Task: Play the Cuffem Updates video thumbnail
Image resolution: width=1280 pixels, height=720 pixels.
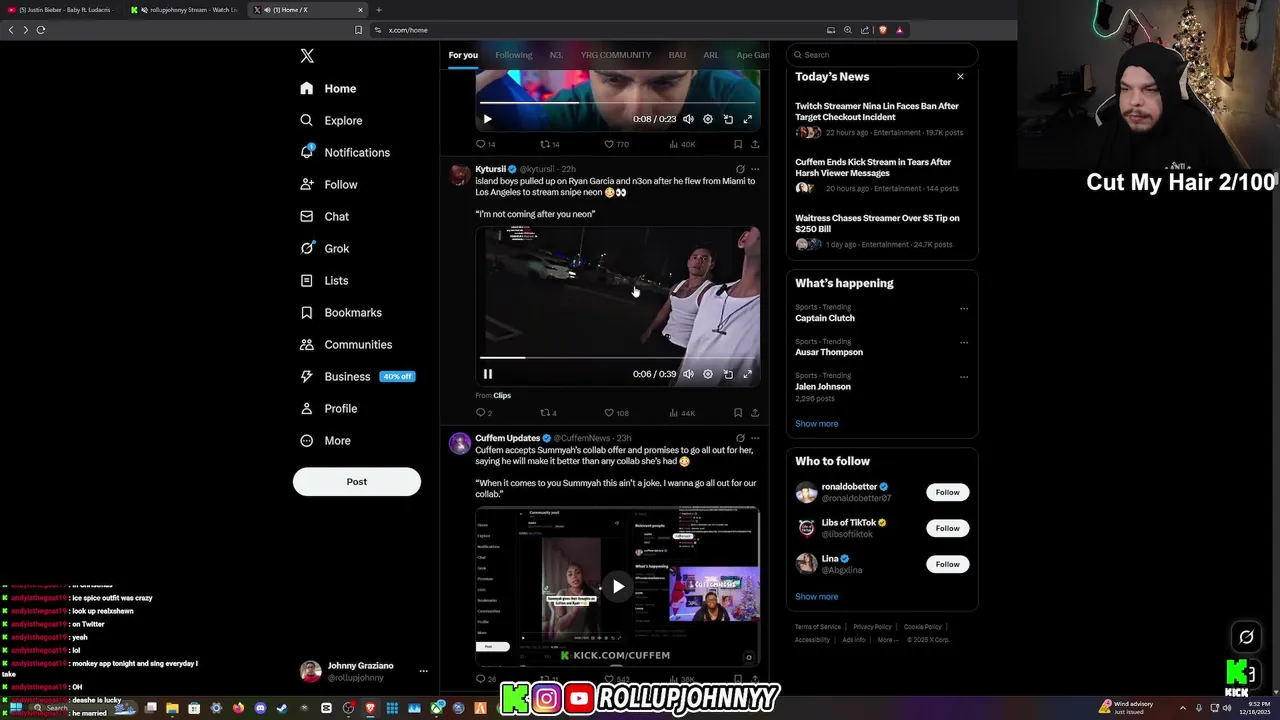Action: tap(618, 587)
